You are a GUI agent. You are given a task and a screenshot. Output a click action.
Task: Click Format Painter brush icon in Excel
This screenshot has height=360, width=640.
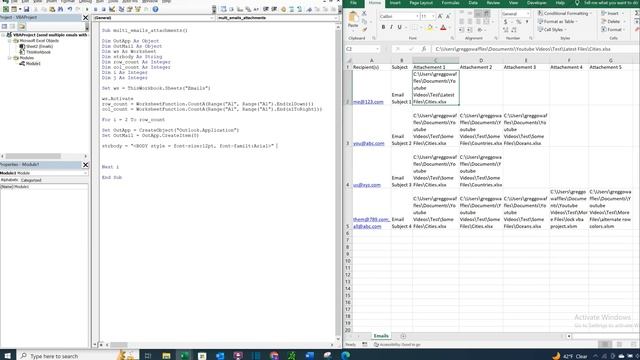click(x=364, y=29)
